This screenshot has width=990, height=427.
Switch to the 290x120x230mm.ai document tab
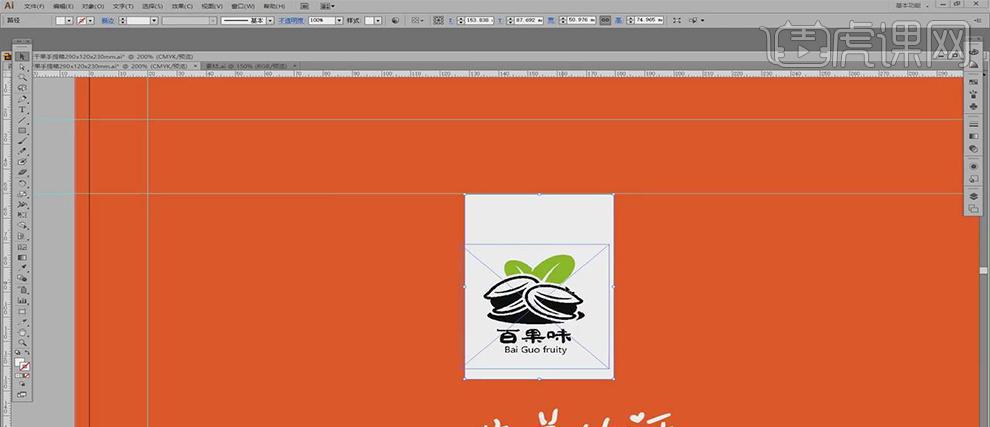coord(115,66)
